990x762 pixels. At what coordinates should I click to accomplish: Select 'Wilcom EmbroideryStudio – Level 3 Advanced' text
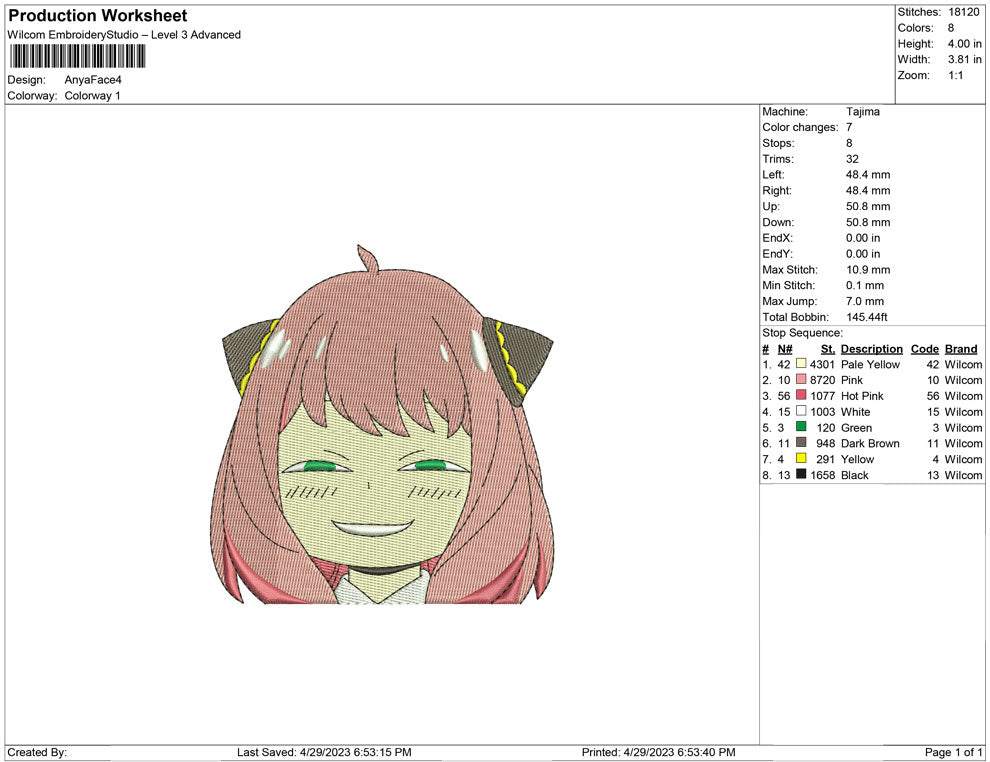tap(124, 35)
